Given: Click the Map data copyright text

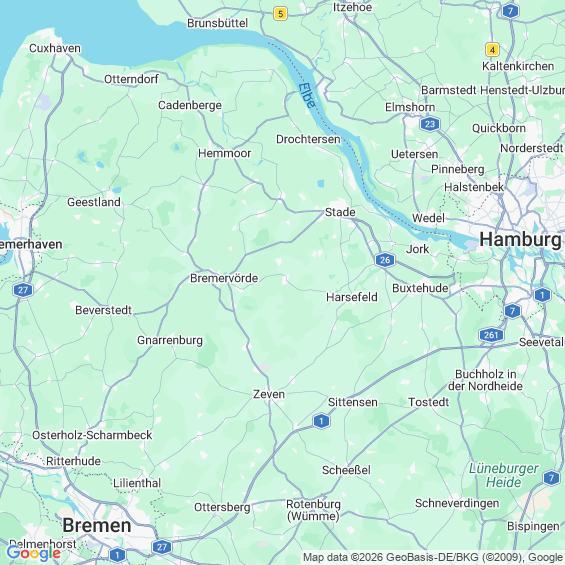Looking at the screenshot, I should click(433, 557).
